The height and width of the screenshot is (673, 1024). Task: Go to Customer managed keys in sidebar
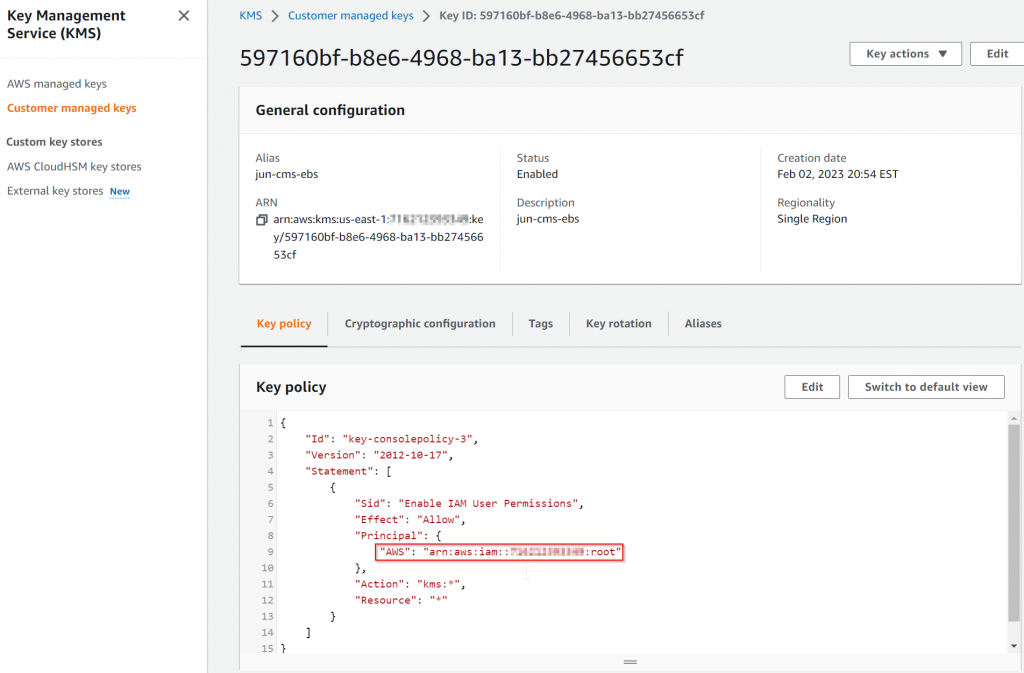pos(72,108)
